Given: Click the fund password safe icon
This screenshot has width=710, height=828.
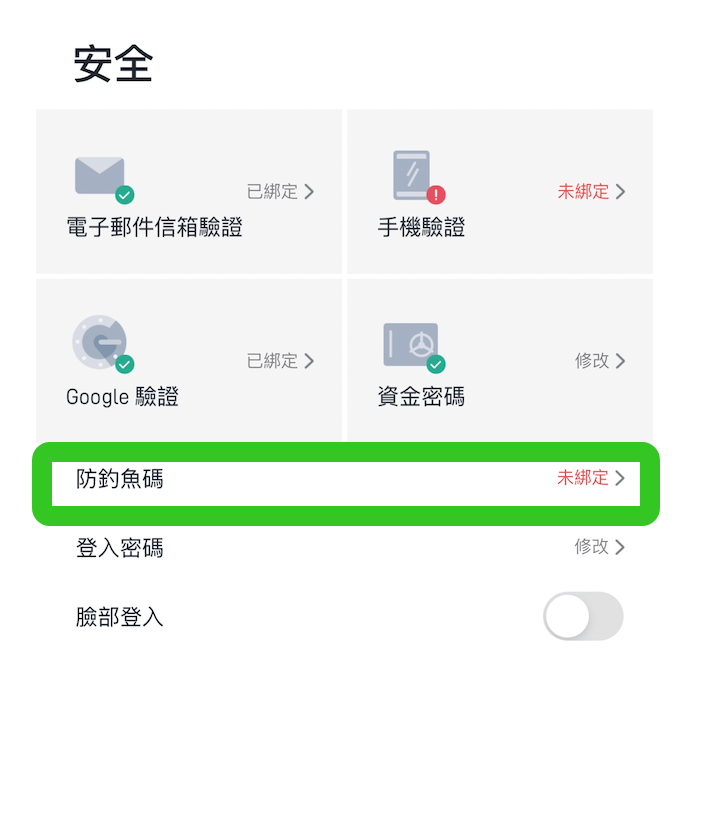Looking at the screenshot, I should click(411, 344).
